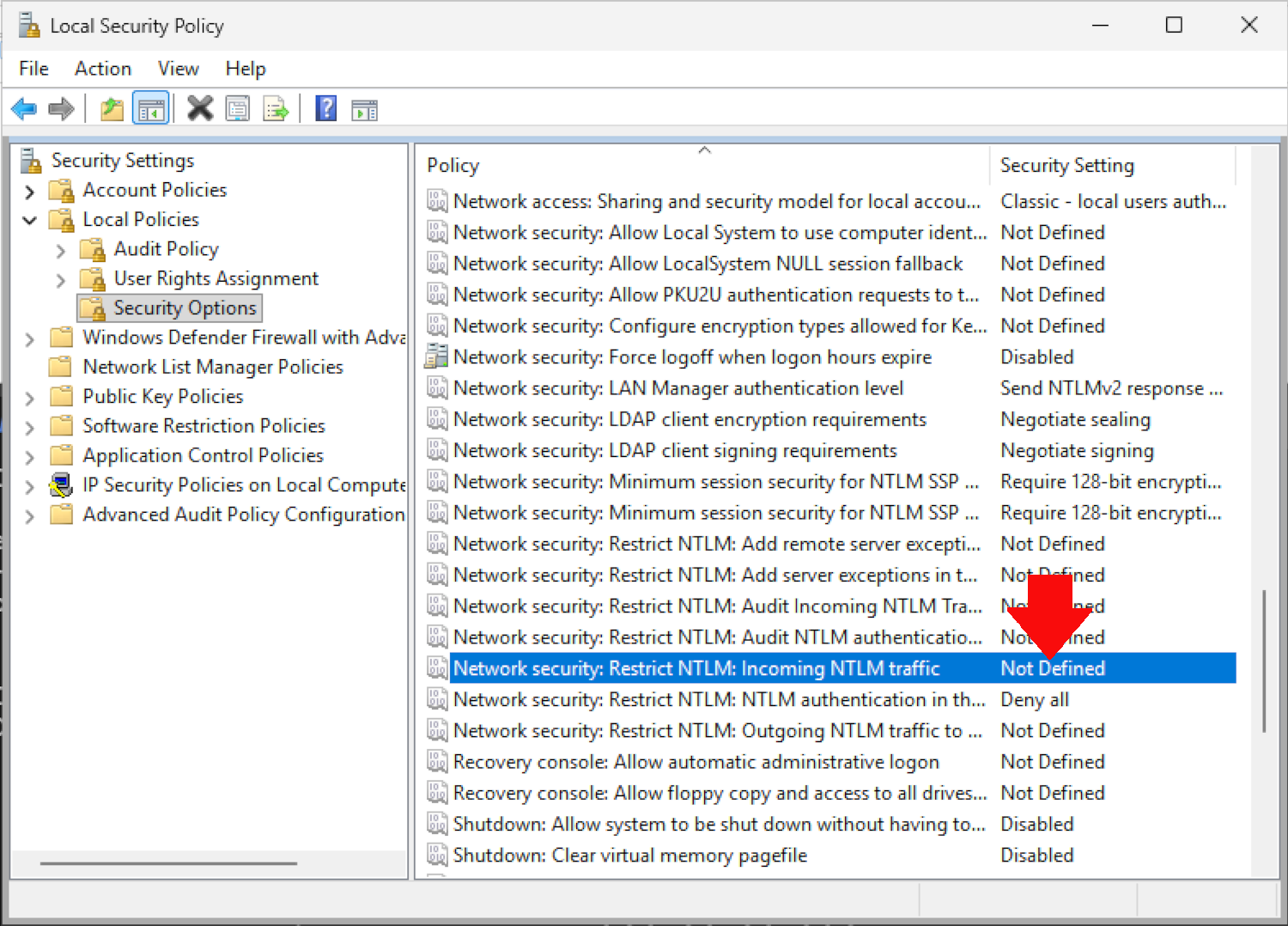
Task: Collapse the Local Policies tree node
Action: [30, 220]
